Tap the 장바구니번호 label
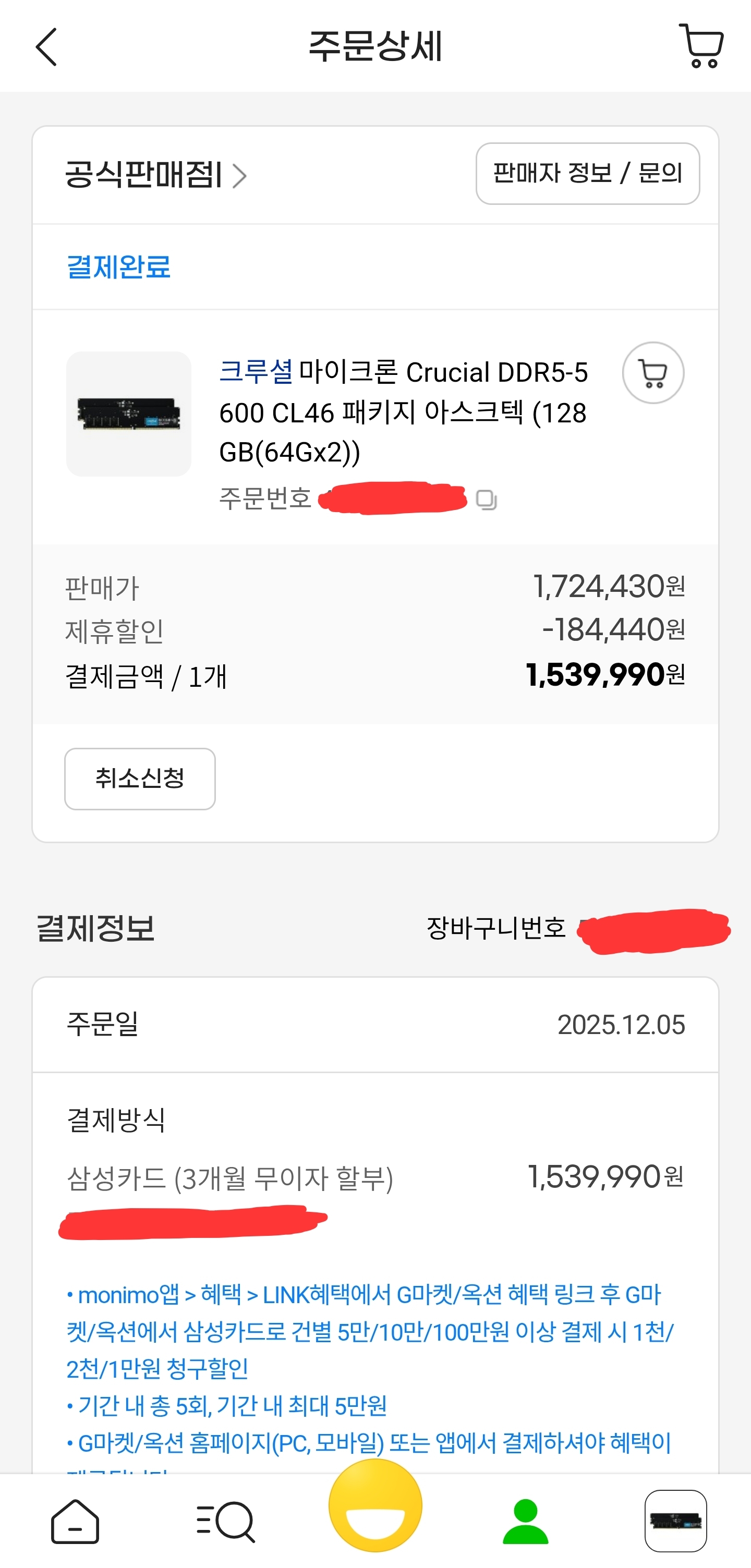 tap(496, 928)
